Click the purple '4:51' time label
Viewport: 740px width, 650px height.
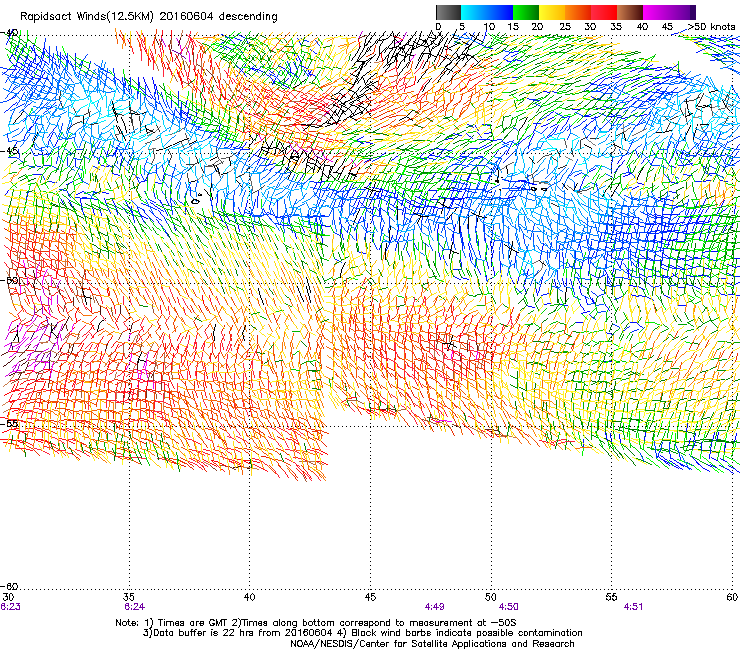[x=633, y=607]
